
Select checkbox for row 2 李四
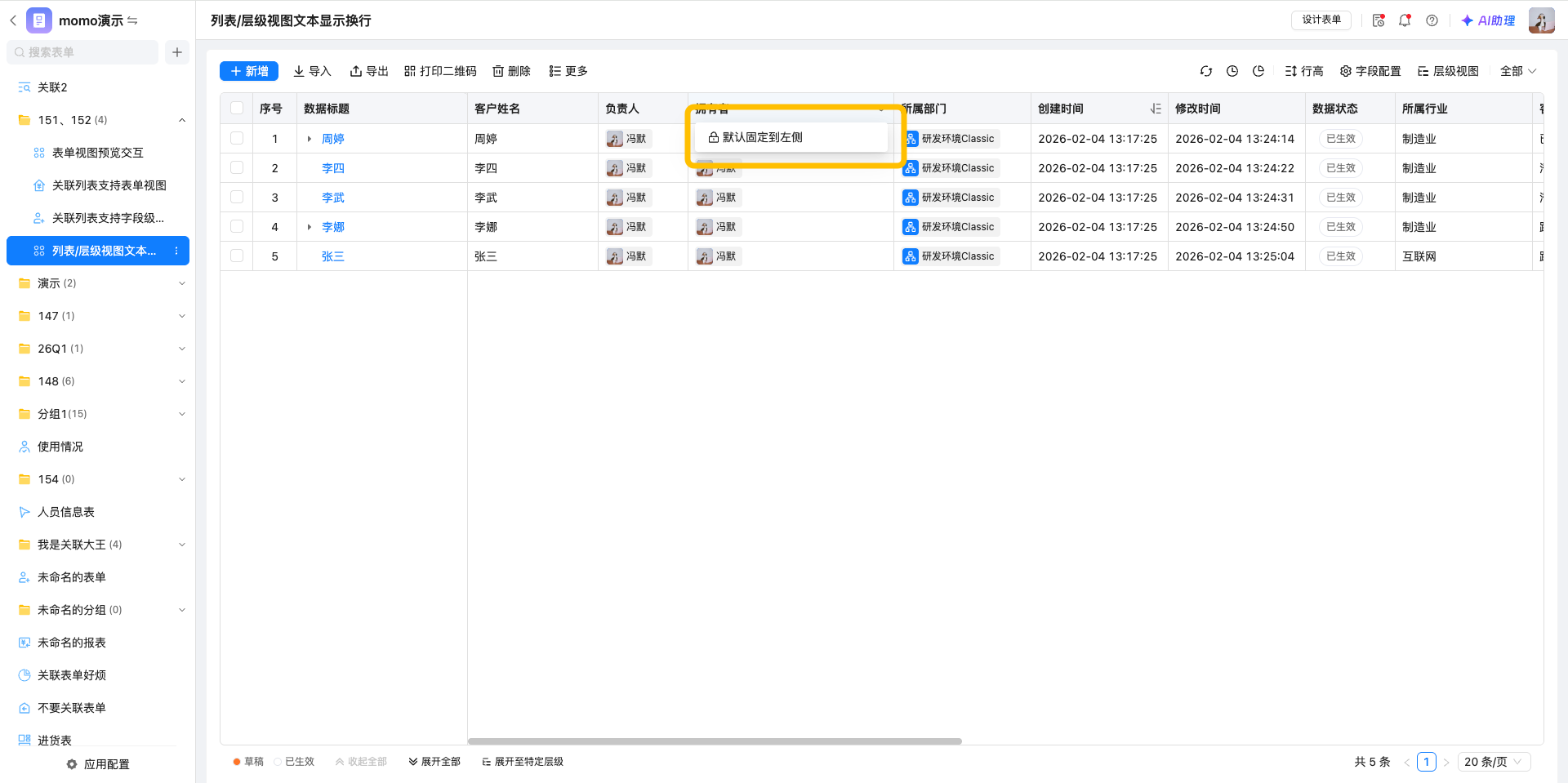pyautogui.click(x=237, y=168)
